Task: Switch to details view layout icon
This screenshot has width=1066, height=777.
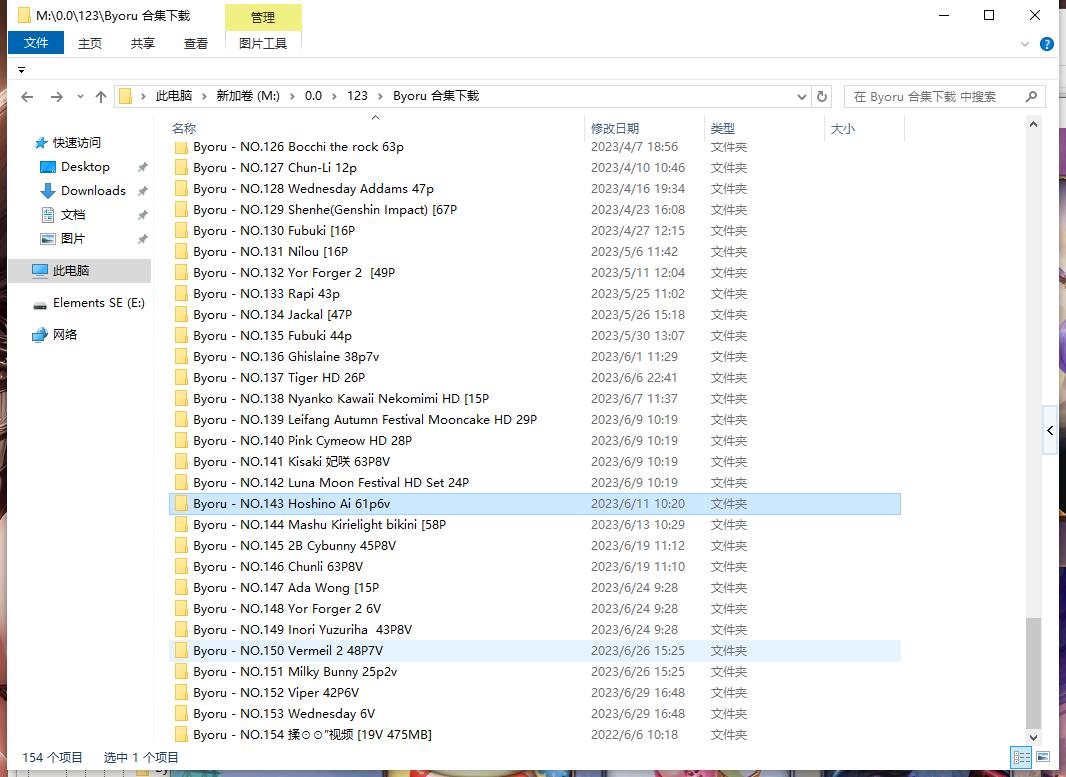Action: (x=1021, y=757)
